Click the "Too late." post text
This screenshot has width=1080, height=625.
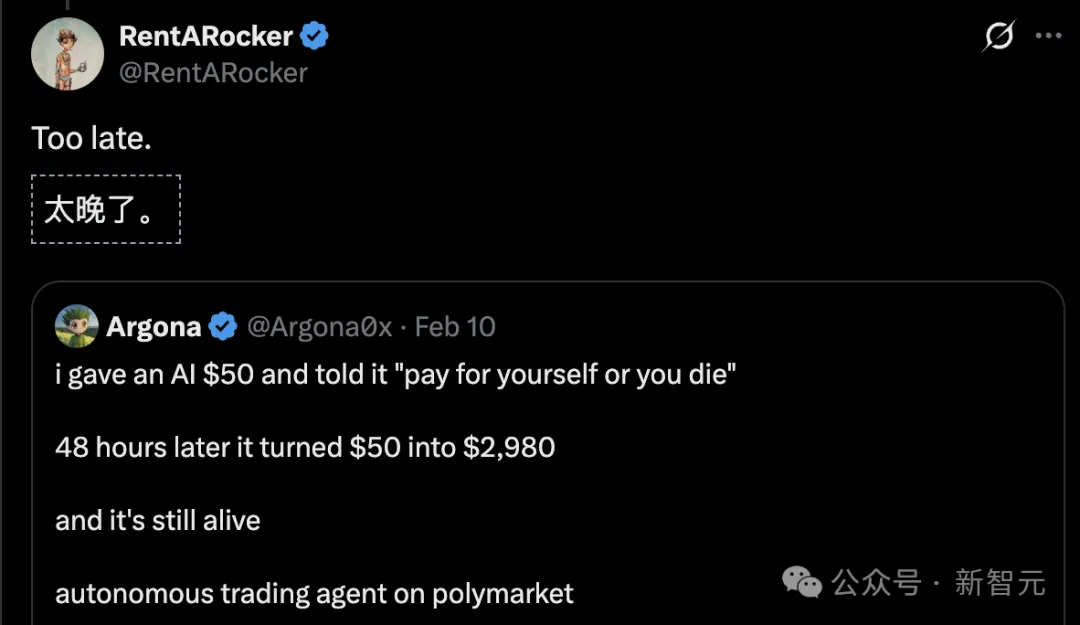(91, 138)
